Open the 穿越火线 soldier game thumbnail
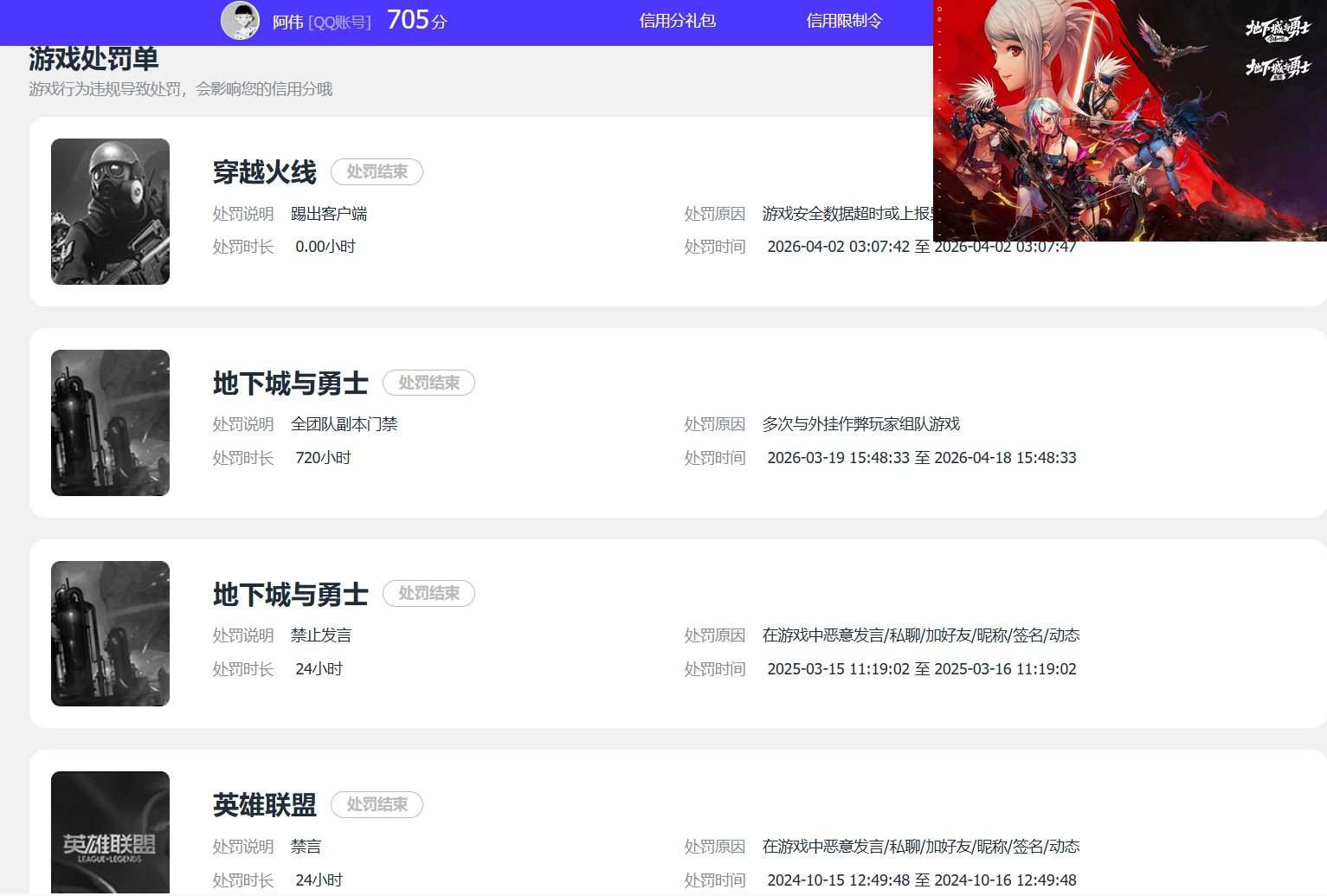1327x896 pixels. point(110,211)
